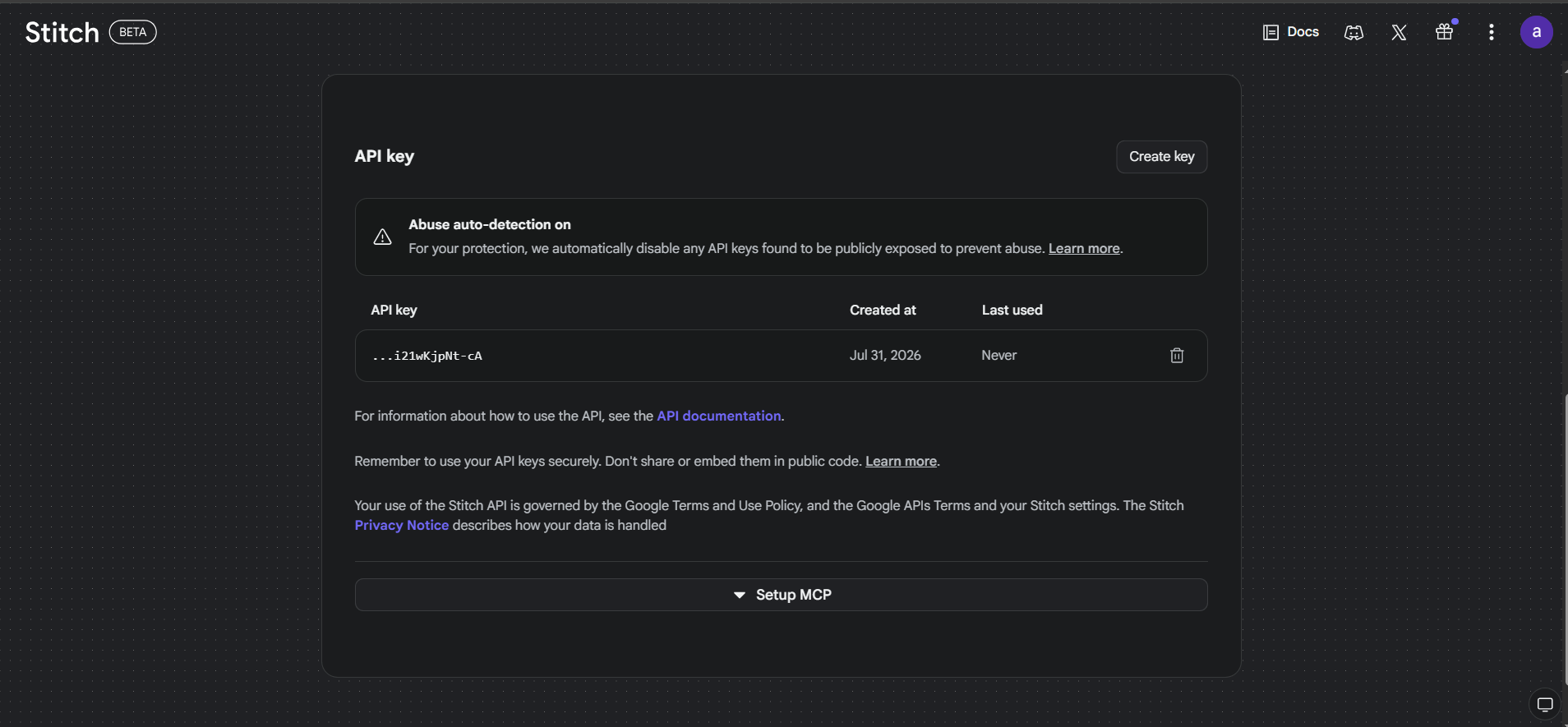
Task: Open Learn more link in abuse auto-detection notice
Action: (x=1084, y=248)
